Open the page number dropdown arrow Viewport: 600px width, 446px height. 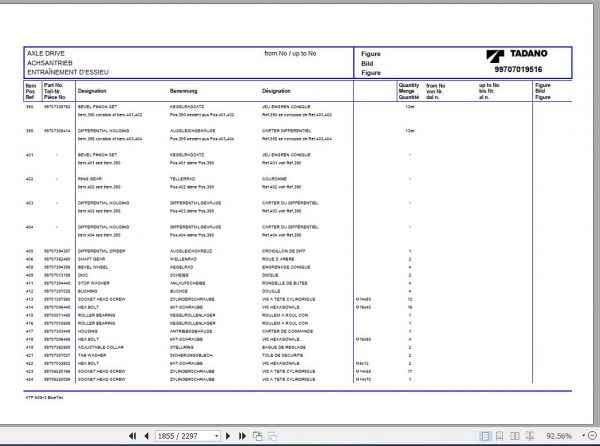click(x=216, y=436)
